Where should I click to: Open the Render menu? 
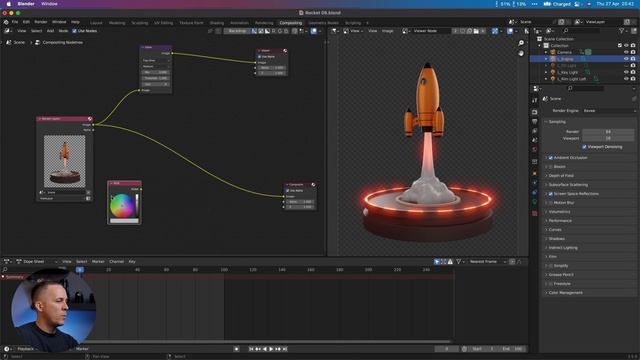41,22
